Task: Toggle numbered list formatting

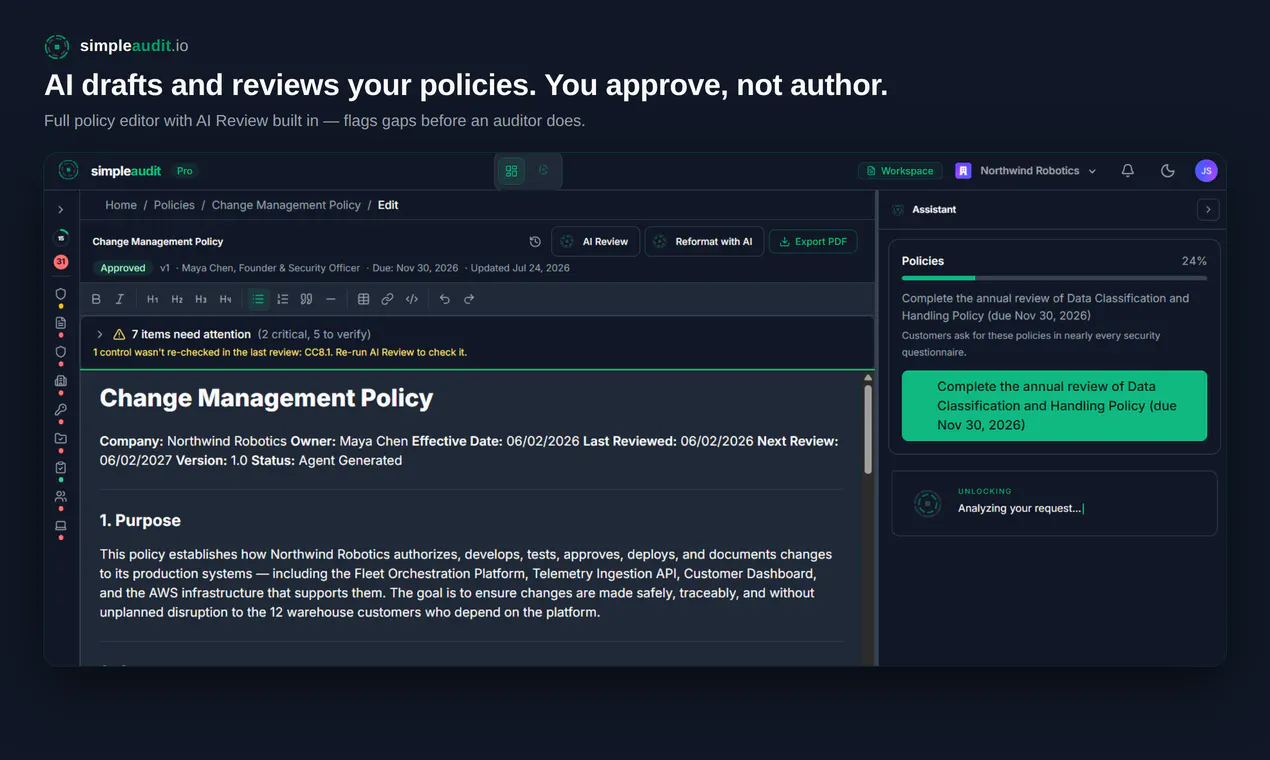Action: click(x=283, y=299)
